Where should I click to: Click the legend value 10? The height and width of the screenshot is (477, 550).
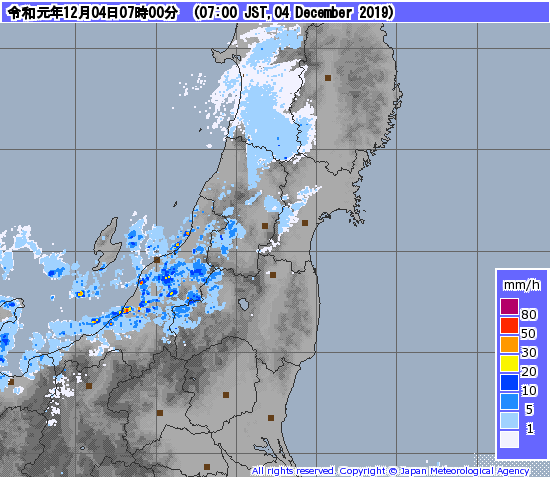point(529,390)
